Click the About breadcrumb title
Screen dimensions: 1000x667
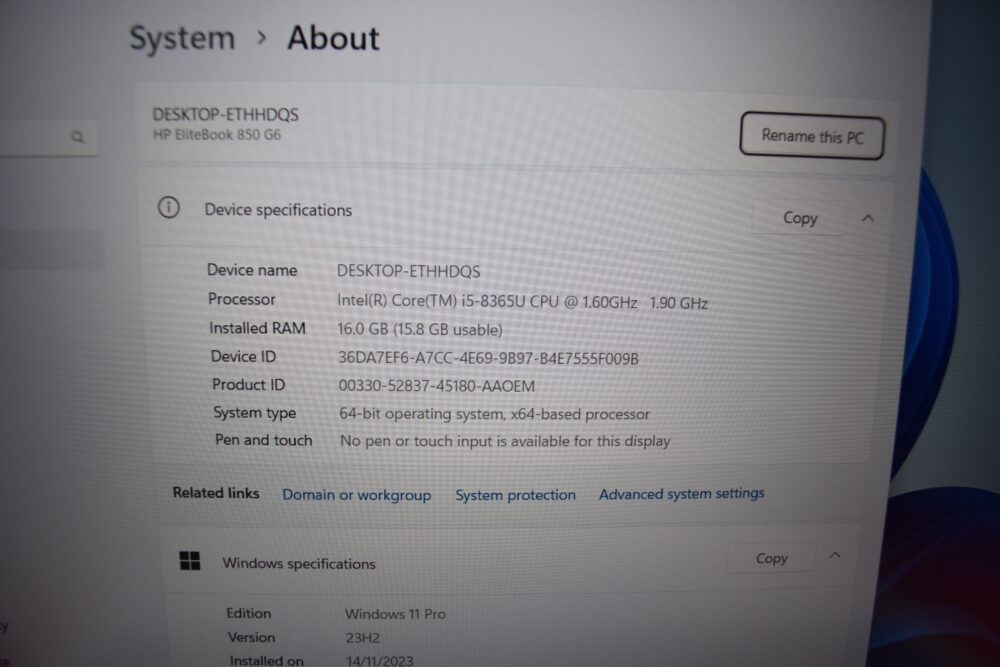333,38
